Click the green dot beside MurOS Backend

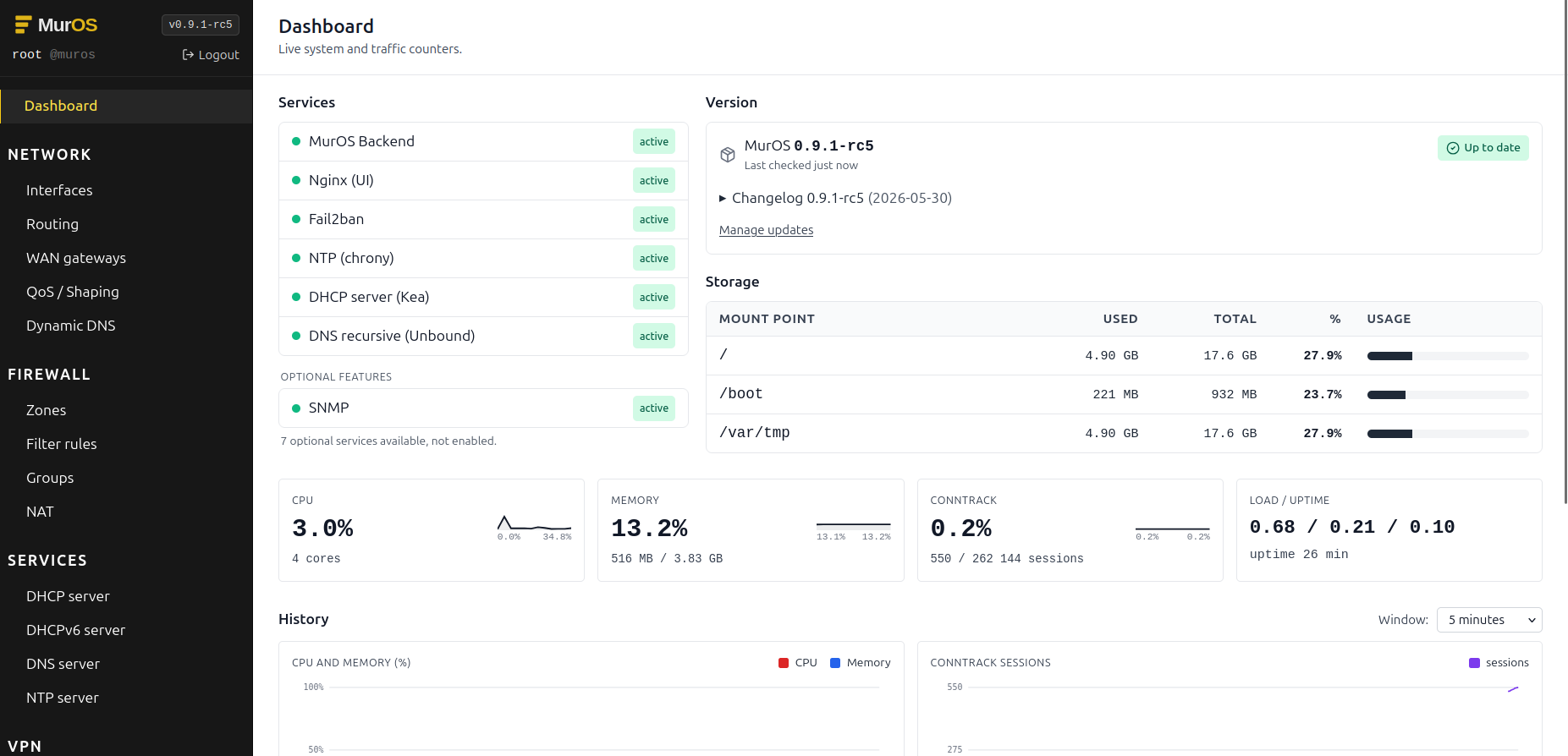coord(296,141)
